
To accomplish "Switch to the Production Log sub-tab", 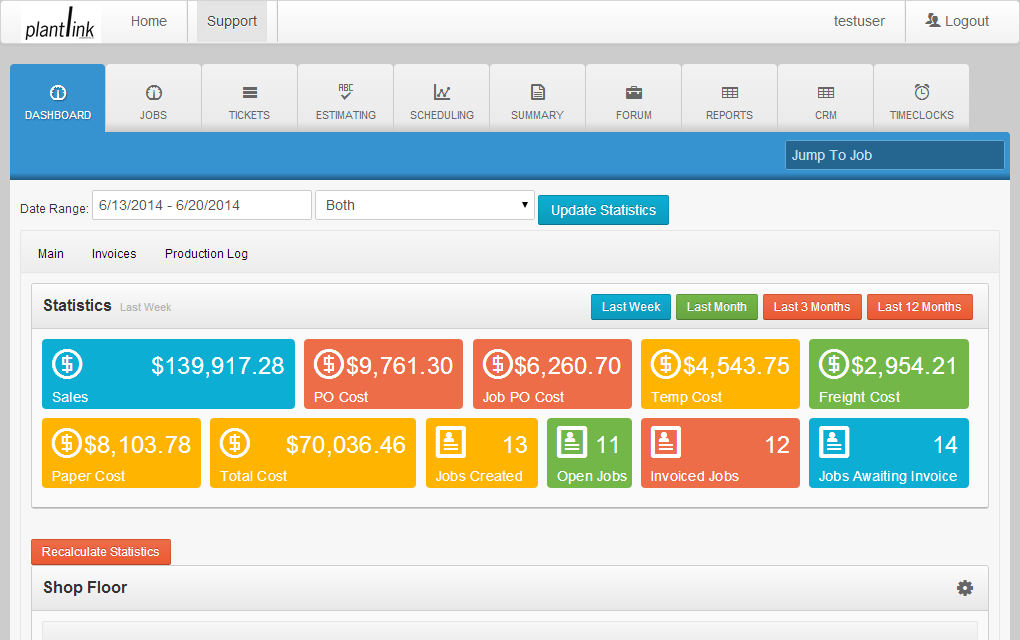I will (206, 254).
